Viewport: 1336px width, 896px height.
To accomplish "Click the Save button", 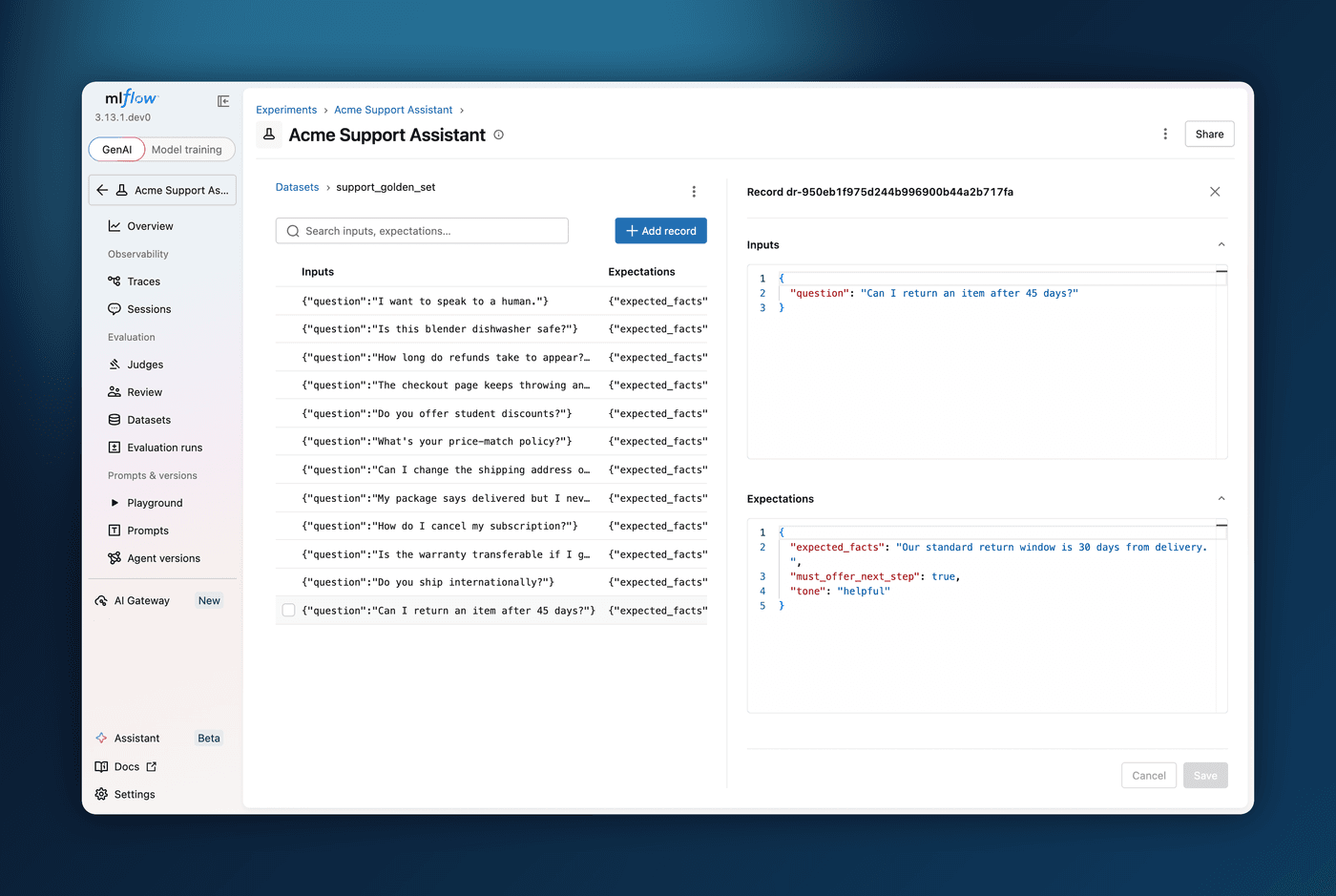I will point(1205,776).
